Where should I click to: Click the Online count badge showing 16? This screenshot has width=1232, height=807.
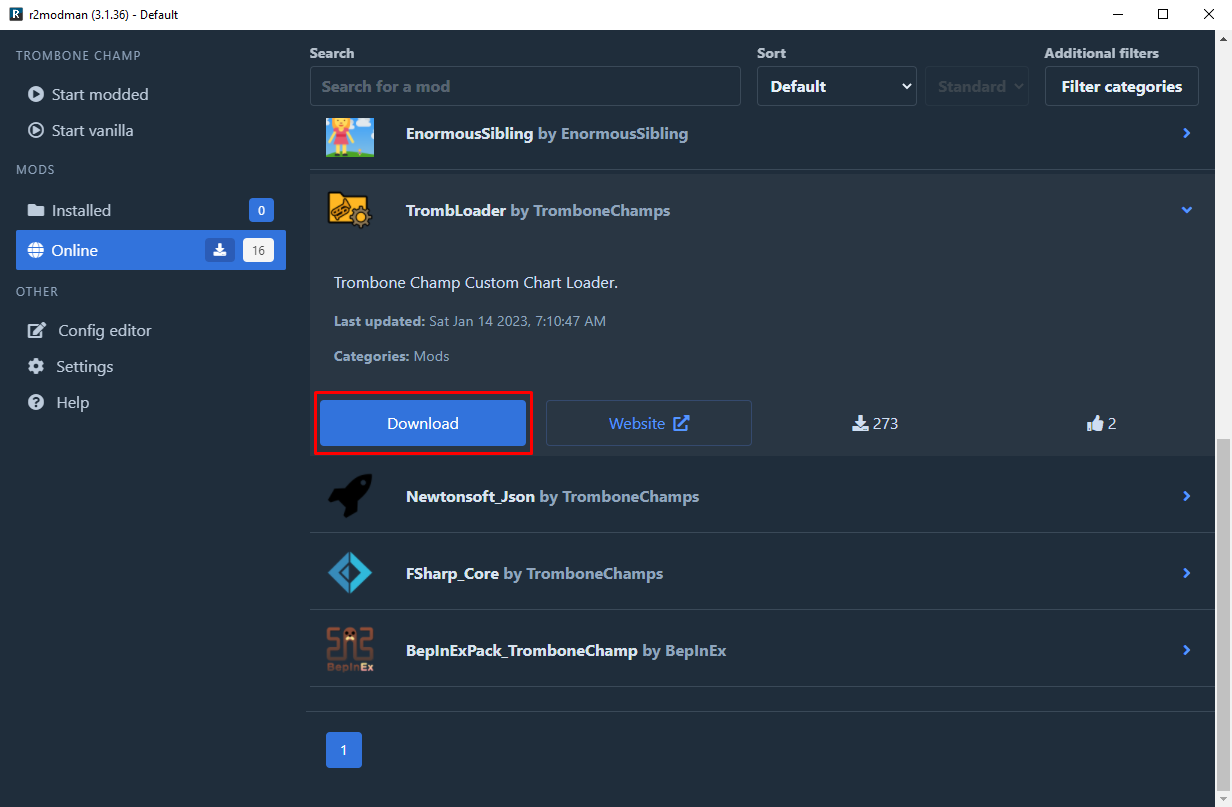(258, 250)
